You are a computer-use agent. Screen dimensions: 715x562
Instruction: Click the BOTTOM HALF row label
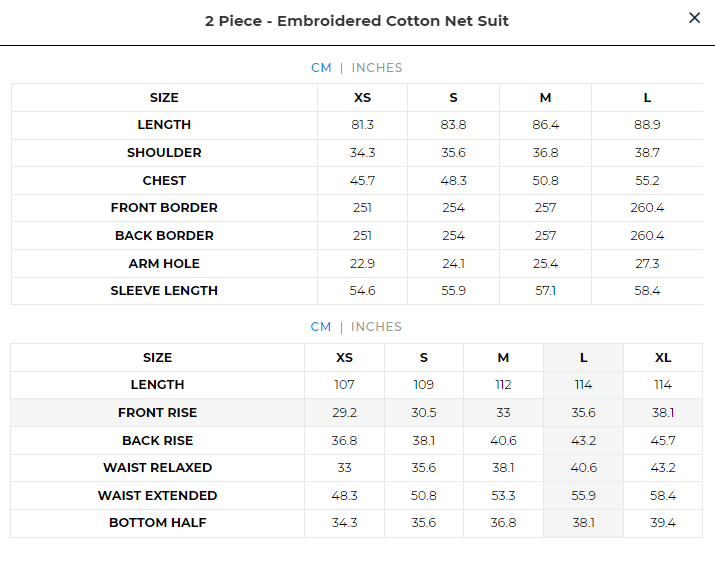157,523
